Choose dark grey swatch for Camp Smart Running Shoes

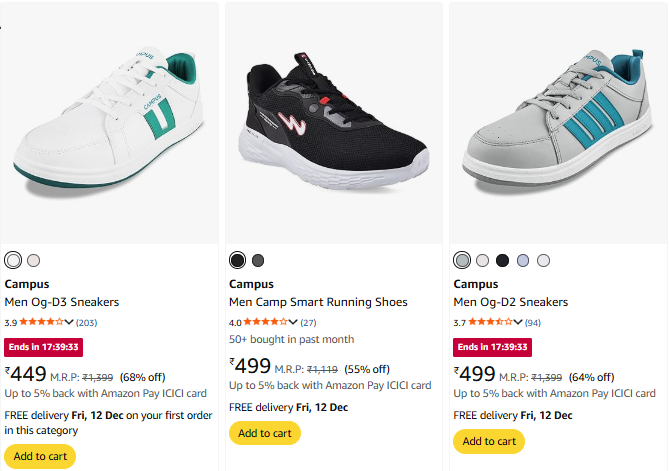pos(258,260)
